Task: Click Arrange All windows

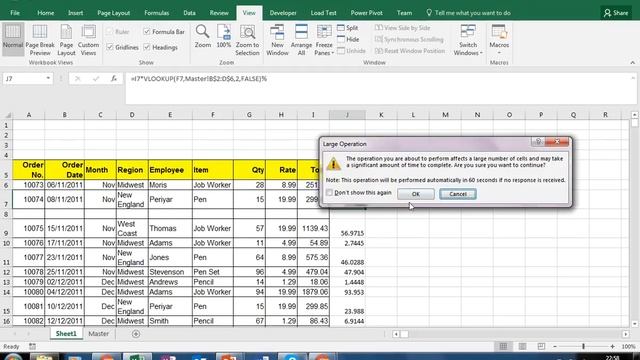Action: (x=301, y=40)
